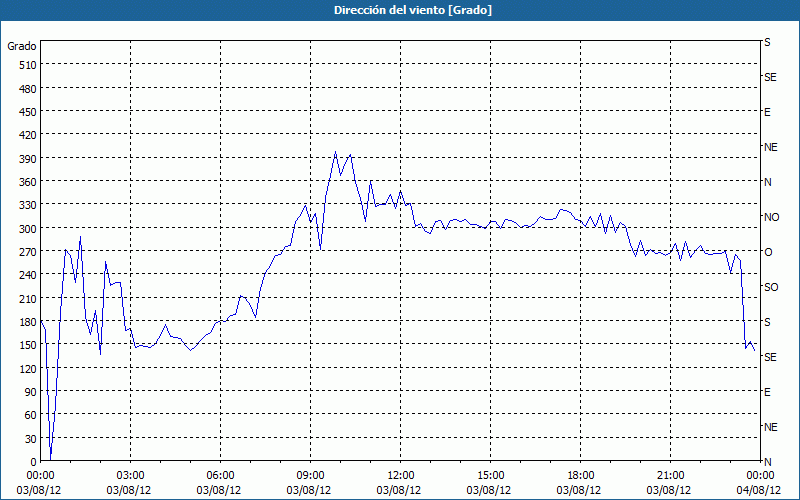Click the "NE" compass label level with 390
The width and height of the screenshot is (800, 500).
coord(770,147)
